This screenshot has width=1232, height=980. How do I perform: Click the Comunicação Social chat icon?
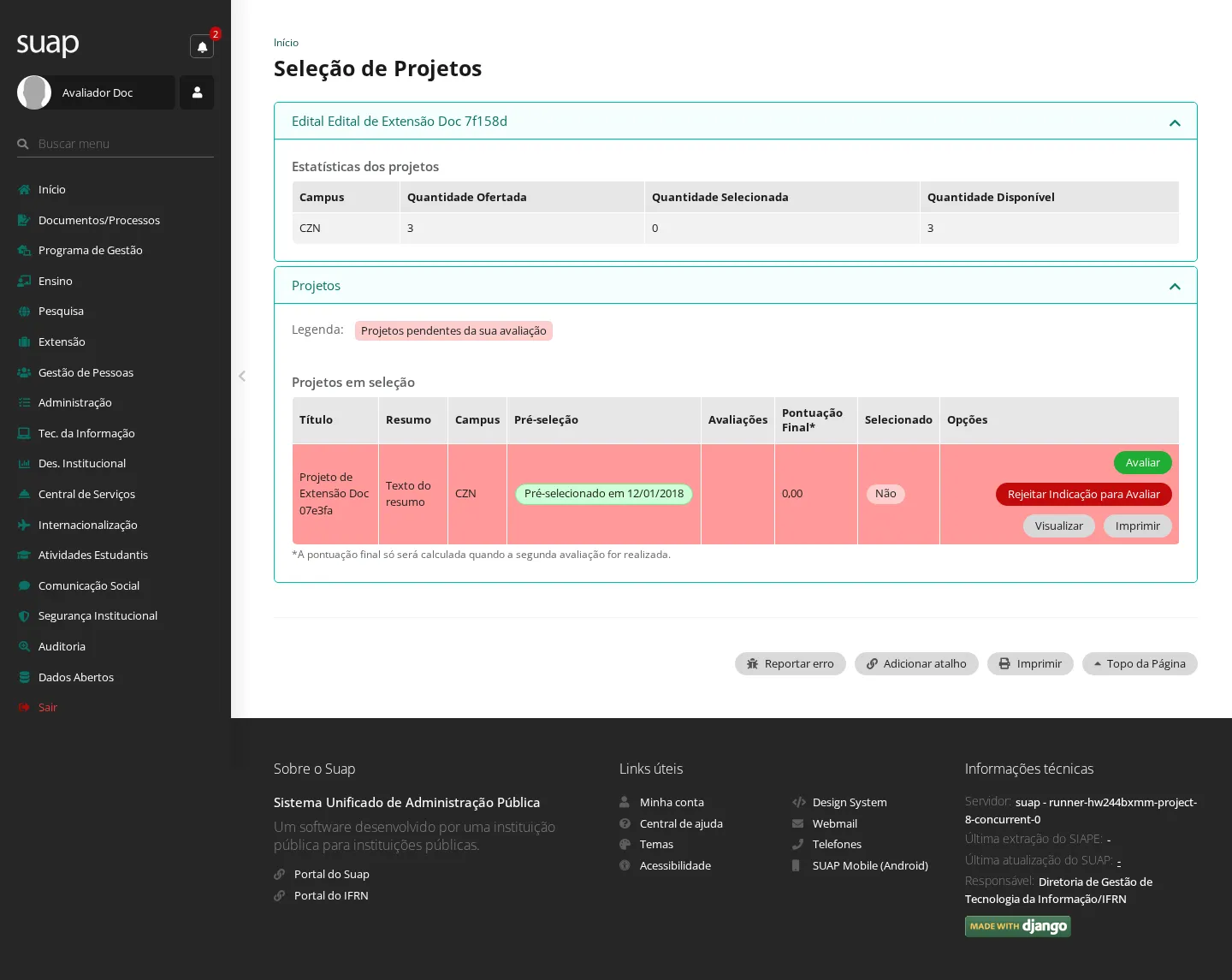pos(24,585)
